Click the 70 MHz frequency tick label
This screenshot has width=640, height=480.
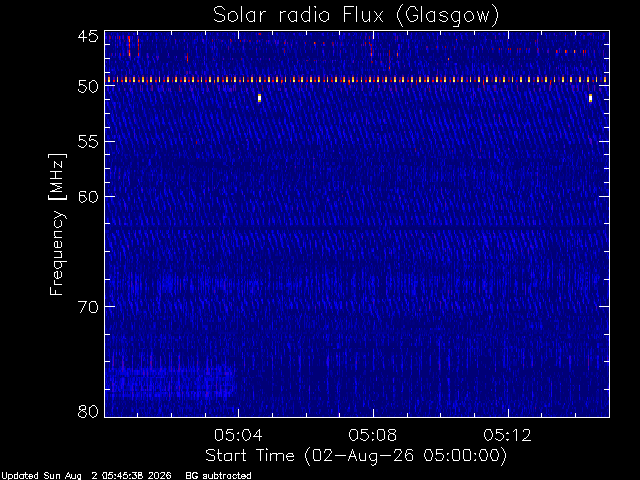click(88, 307)
